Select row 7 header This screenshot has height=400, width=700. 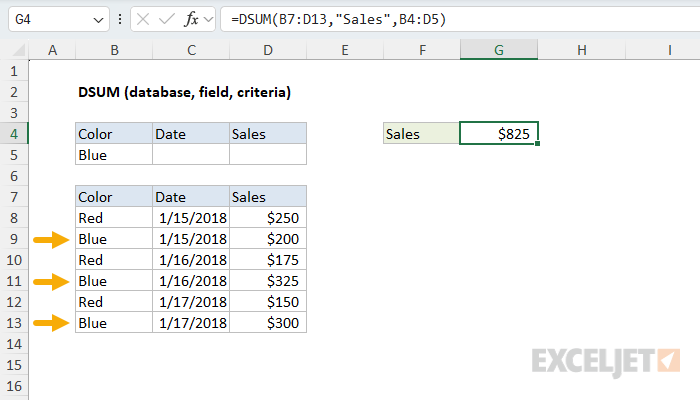pos(14,197)
